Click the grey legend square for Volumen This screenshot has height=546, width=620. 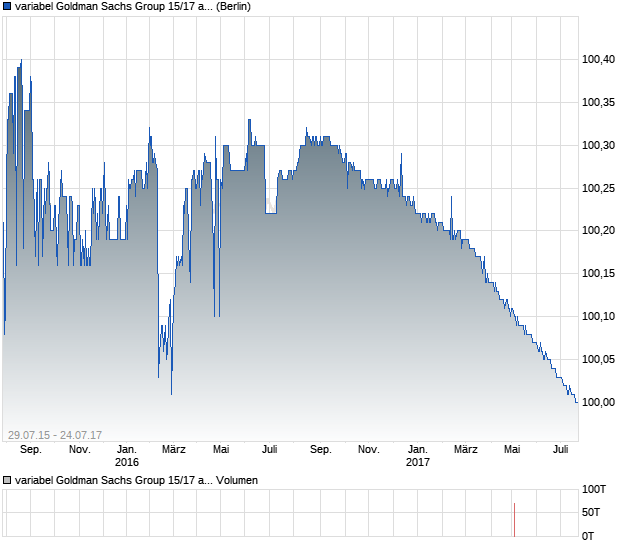pos(7,480)
